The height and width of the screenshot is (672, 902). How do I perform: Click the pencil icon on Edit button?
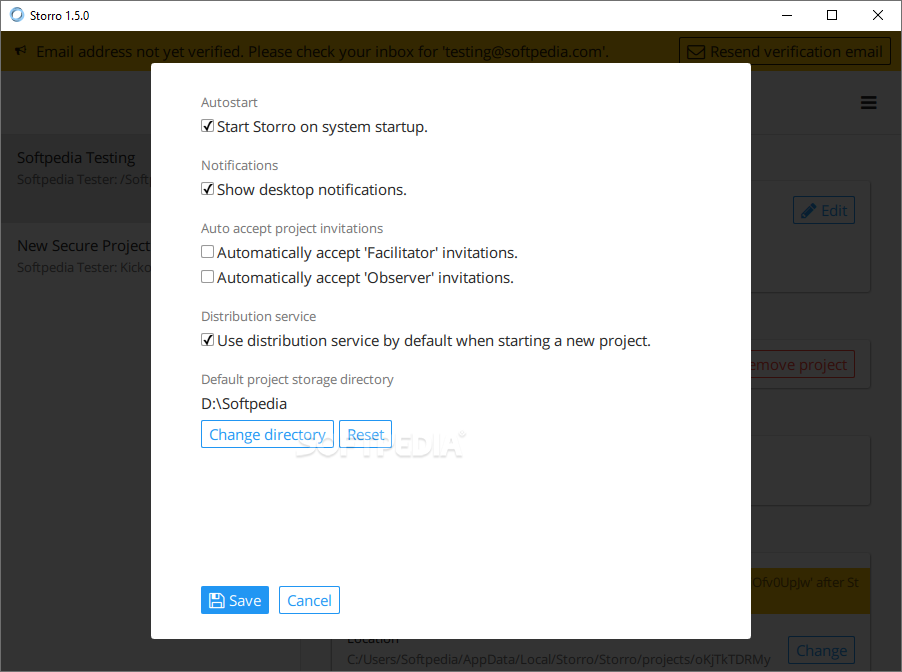point(808,211)
